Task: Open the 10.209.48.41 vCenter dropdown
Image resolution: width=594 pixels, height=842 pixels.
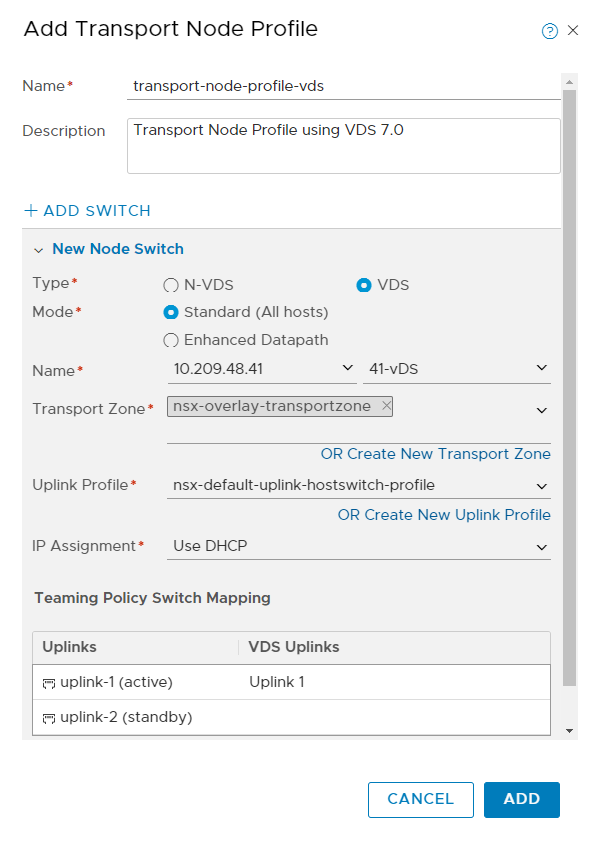Action: [x=262, y=369]
